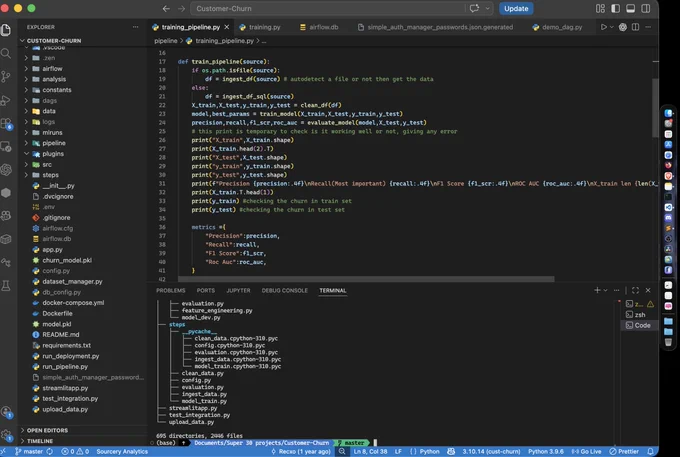680x457 pixels.
Task: Toggle the primary side bar
Action: [x=615, y=9]
